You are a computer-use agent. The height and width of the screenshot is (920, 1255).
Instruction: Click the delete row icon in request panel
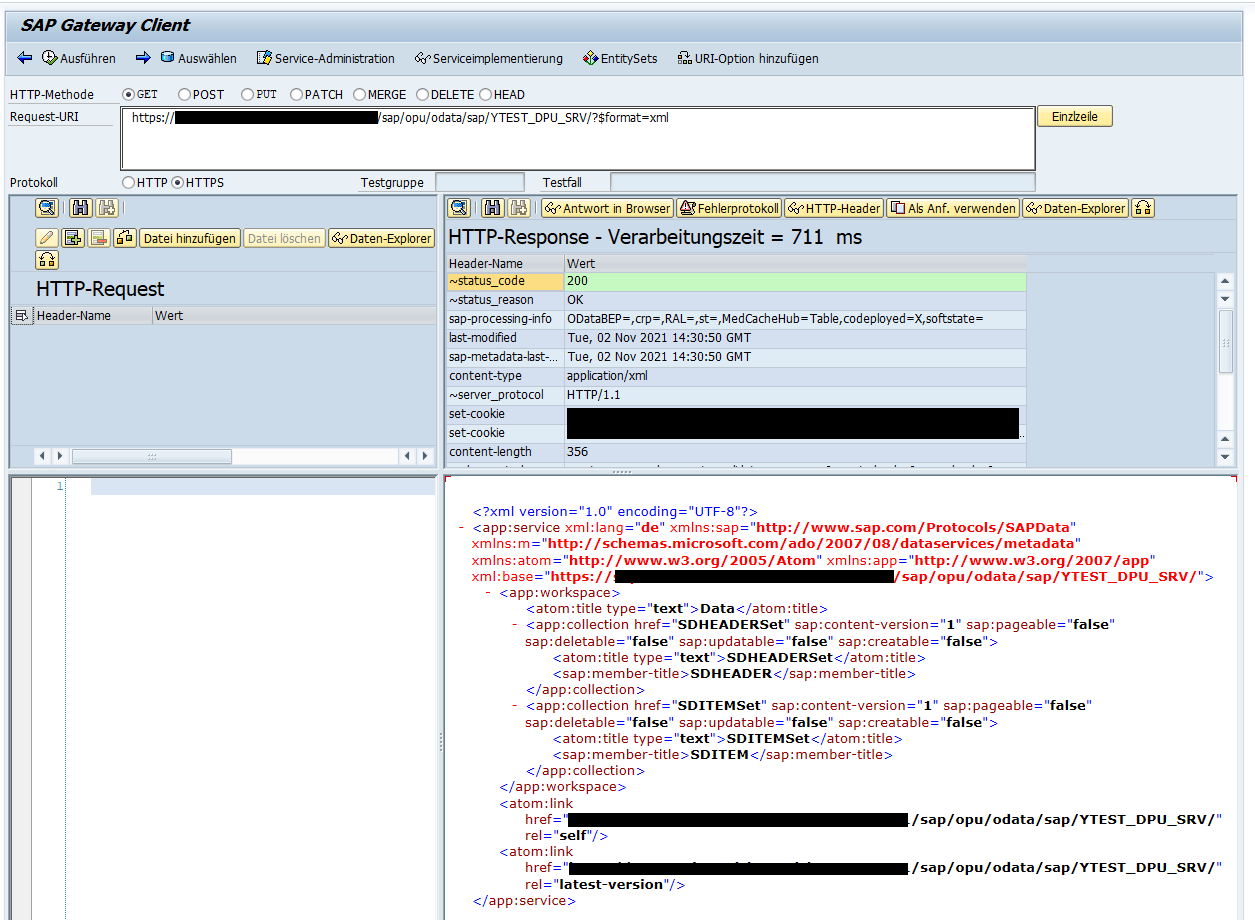(x=99, y=238)
